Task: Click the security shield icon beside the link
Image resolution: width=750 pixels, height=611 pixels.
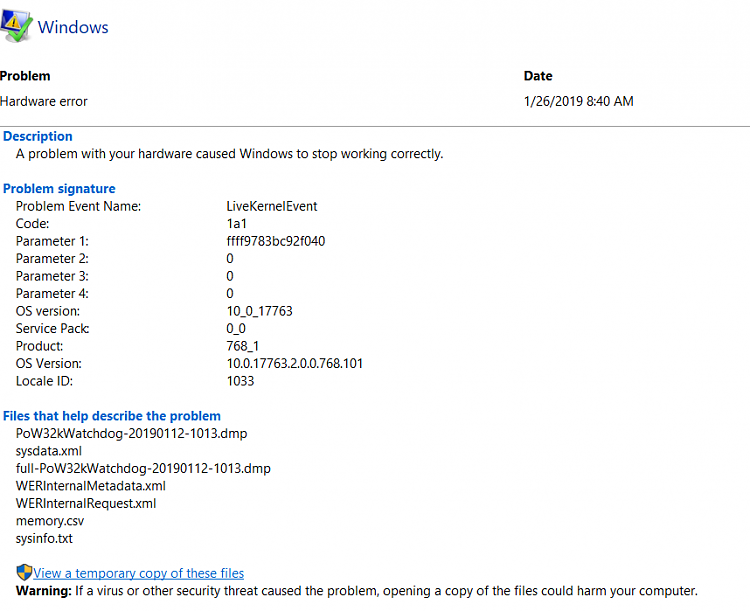Action: coord(24,572)
